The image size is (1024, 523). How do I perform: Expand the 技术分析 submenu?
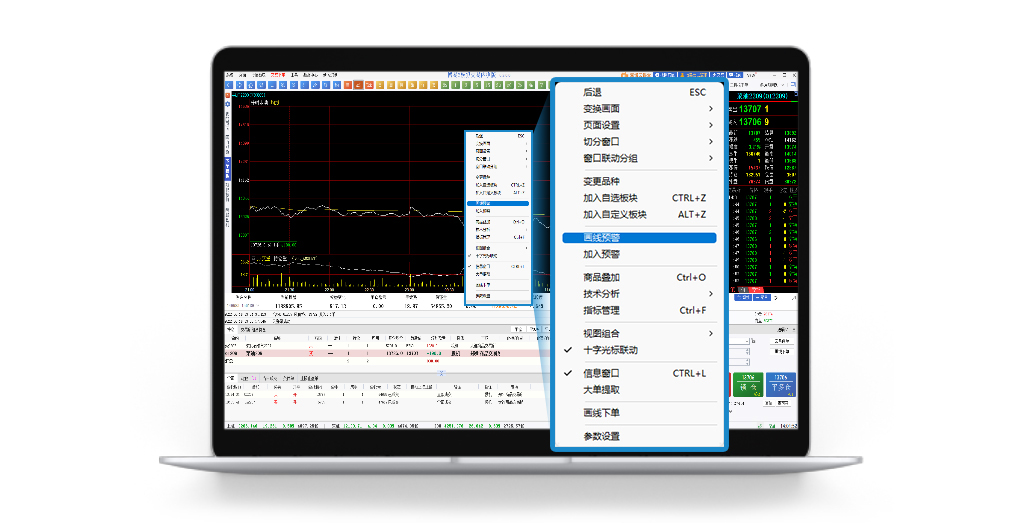coord(639,294)
